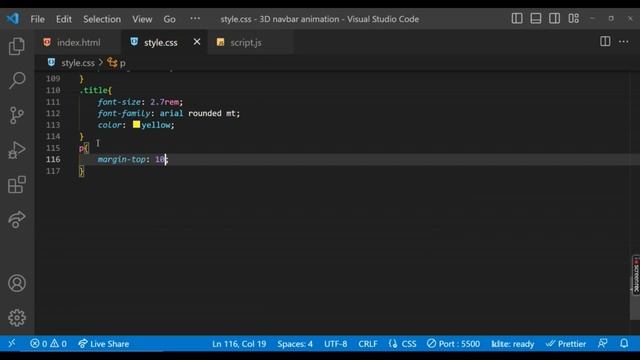Open the Extensions view

point(17,185)
